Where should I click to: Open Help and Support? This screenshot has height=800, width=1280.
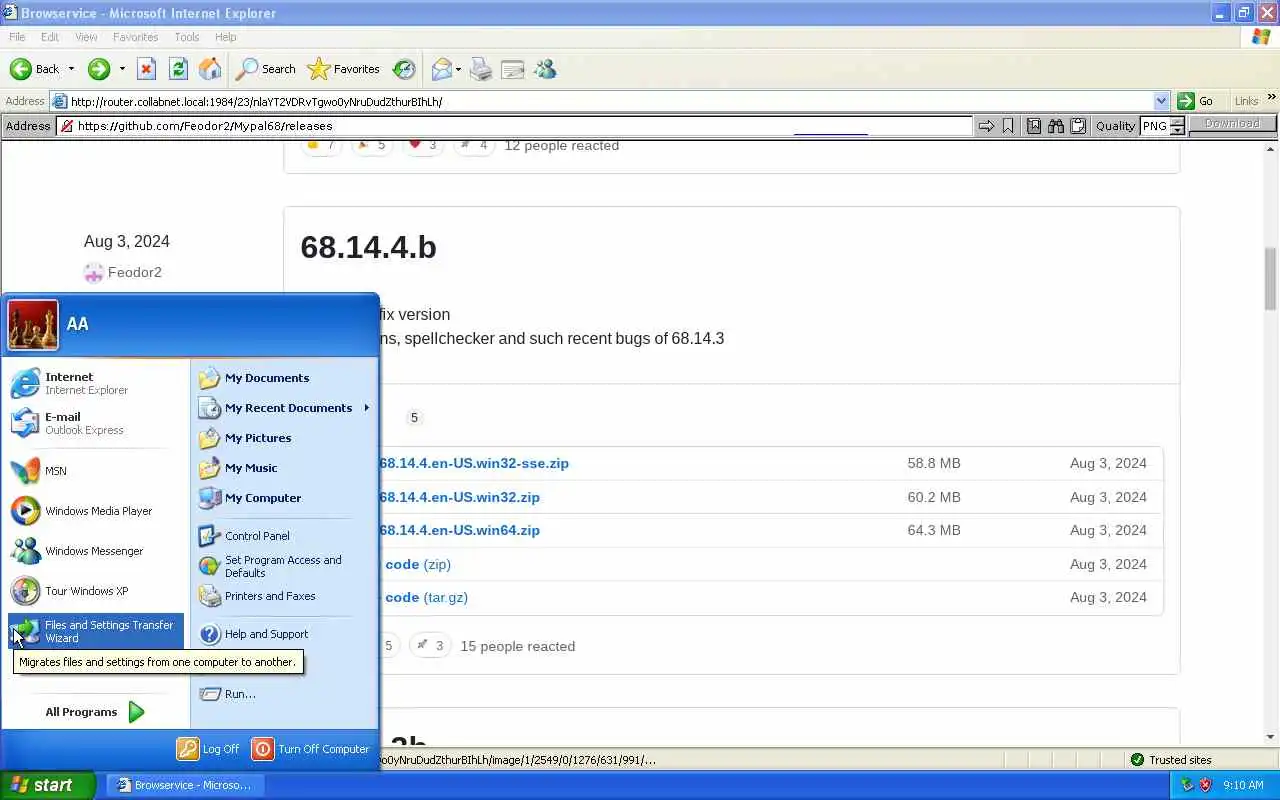coord(284,634)
